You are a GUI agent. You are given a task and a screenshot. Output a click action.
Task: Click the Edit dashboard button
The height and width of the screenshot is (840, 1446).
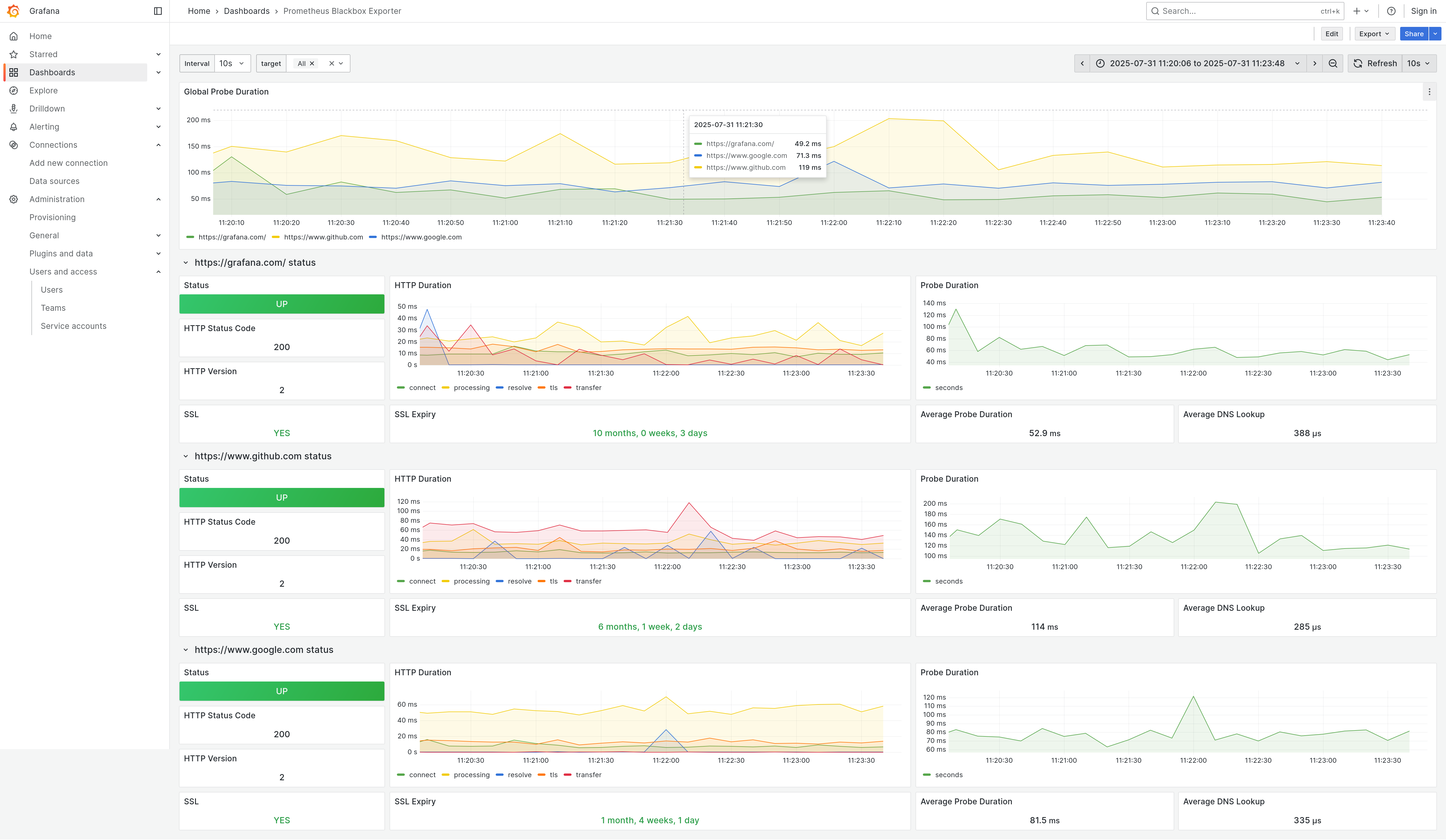(x=1331, y=34)
